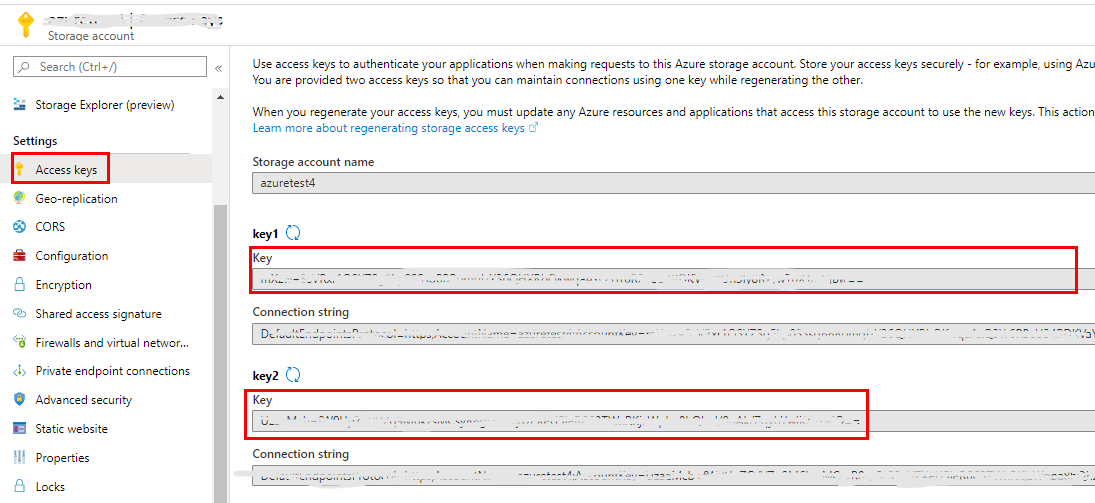Click the Properties bars icon
This screenshot has height=503, width=1095.
pos(20,458)
